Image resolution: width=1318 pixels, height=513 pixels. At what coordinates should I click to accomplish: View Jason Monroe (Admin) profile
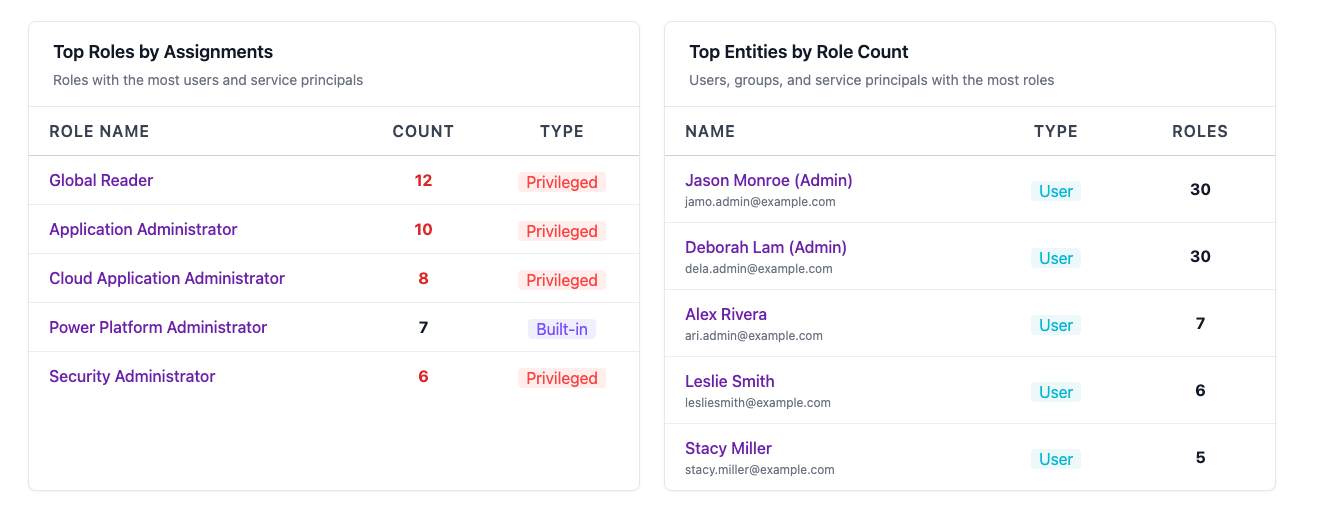pos(768,181)
